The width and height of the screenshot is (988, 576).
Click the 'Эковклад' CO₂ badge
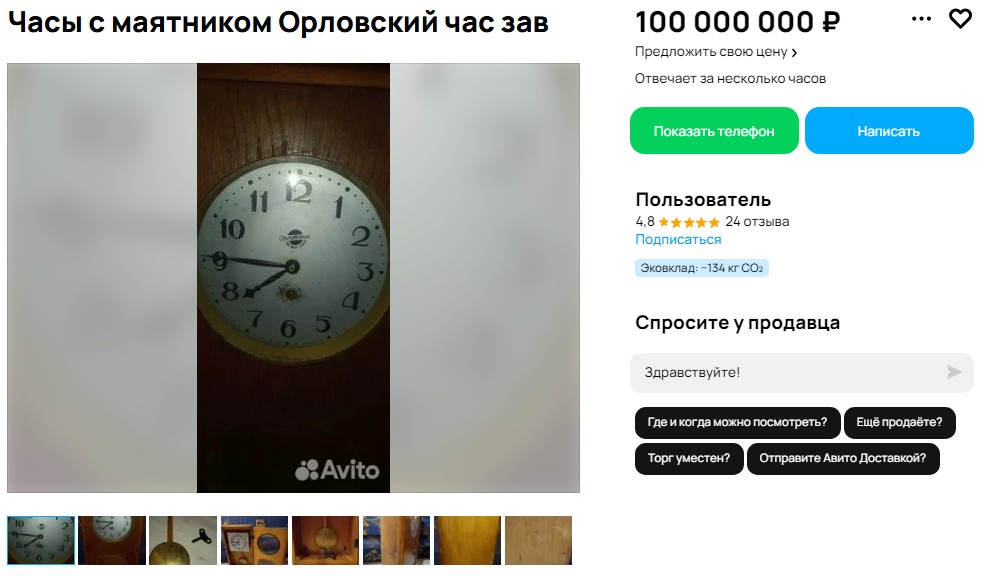(x=701, y=268)
